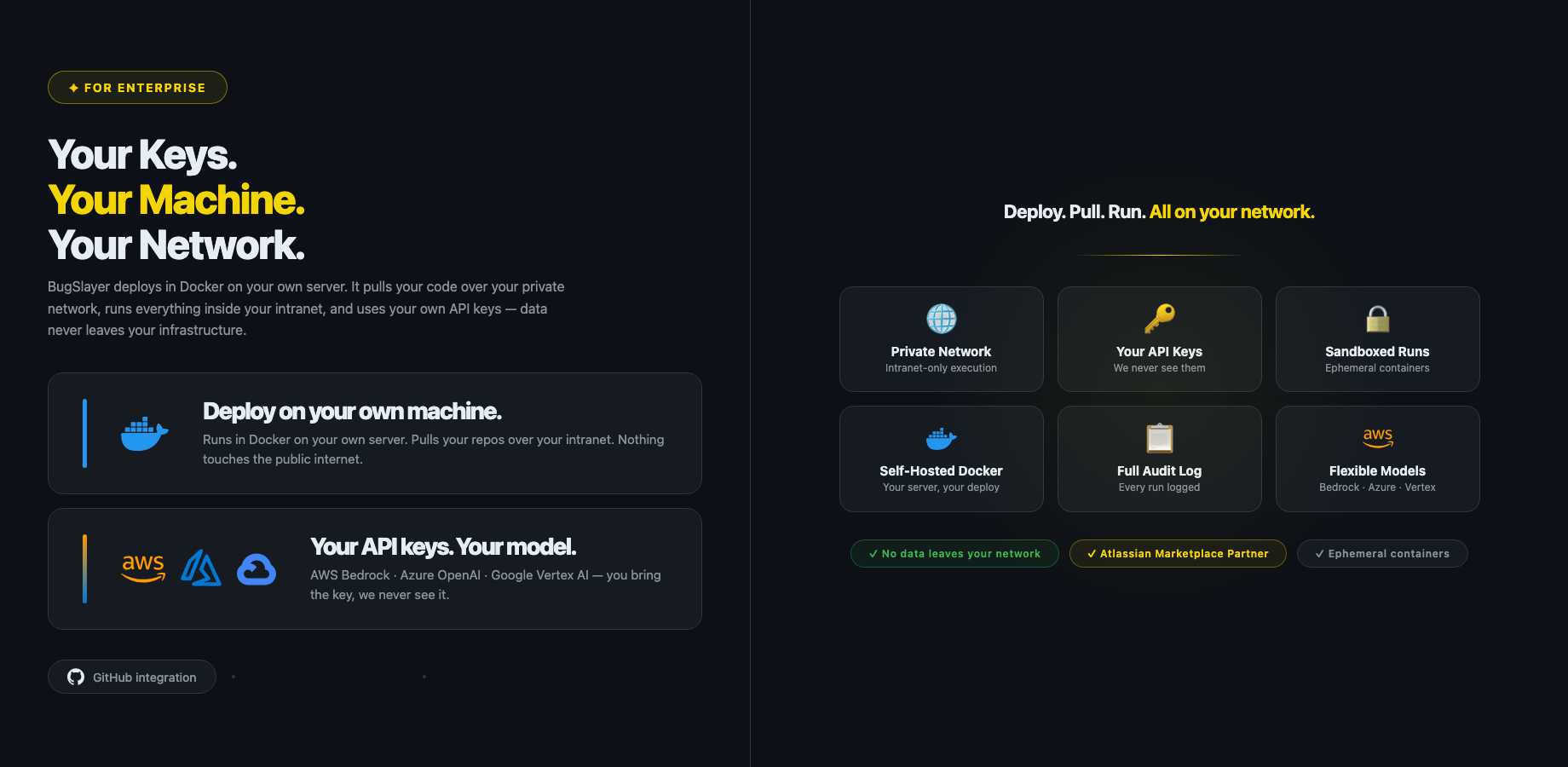The image size is (1568, 767).
Task: Click the Google Cloud logo icon
Action: 257,569
